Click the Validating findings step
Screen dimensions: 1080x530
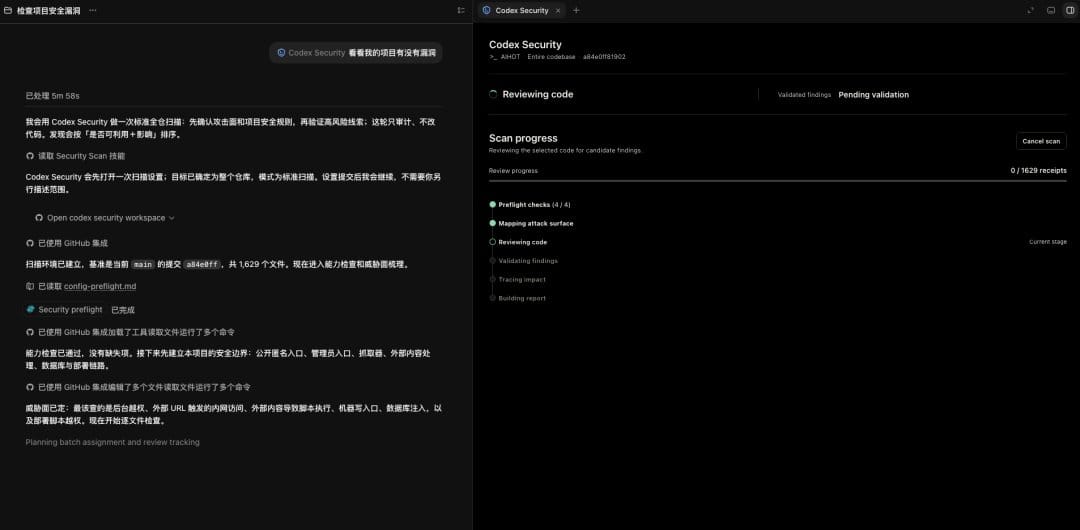coord(528,261)
